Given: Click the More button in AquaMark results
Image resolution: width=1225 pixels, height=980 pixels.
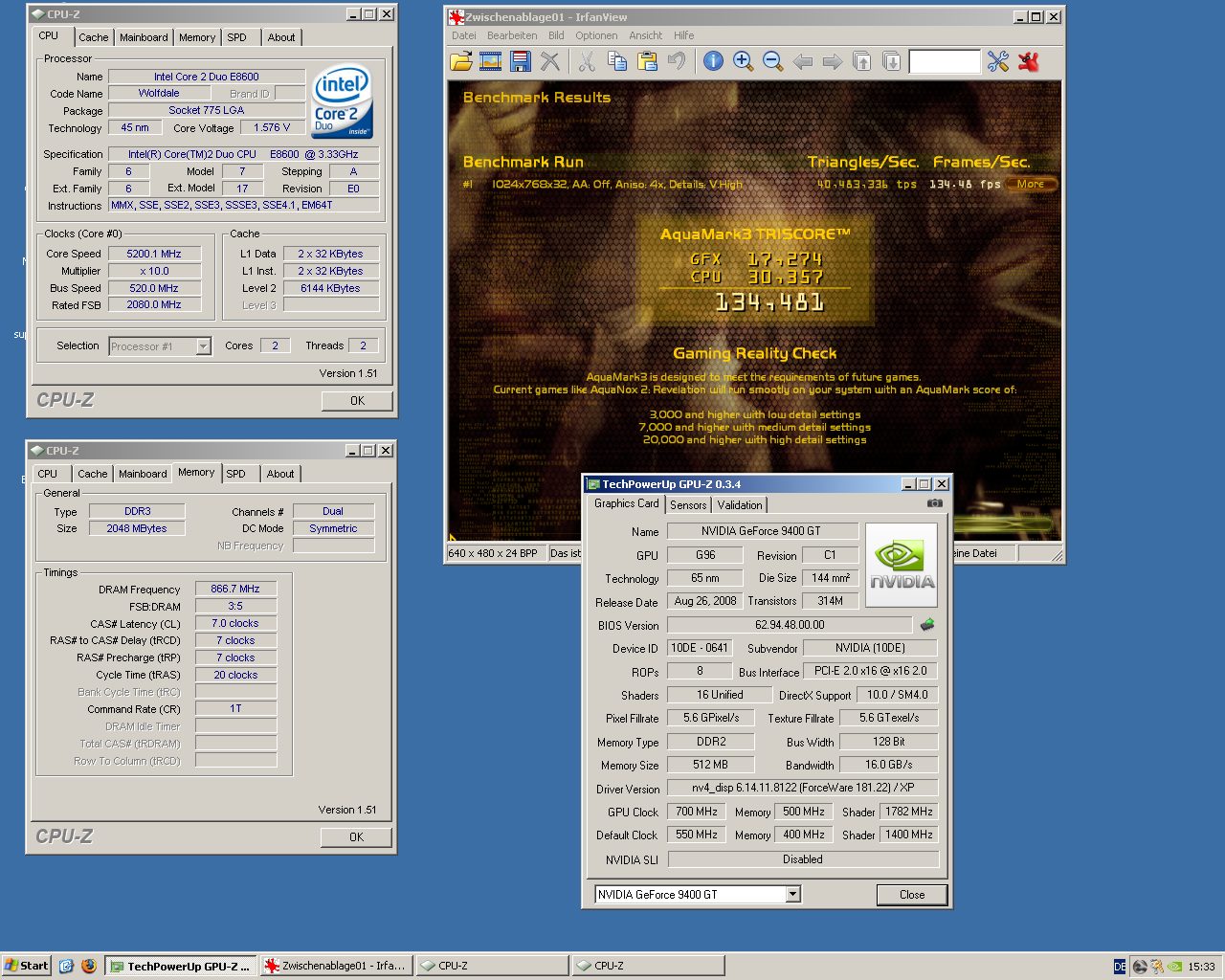Looking at the screenshot, I should click(1031, 184).
